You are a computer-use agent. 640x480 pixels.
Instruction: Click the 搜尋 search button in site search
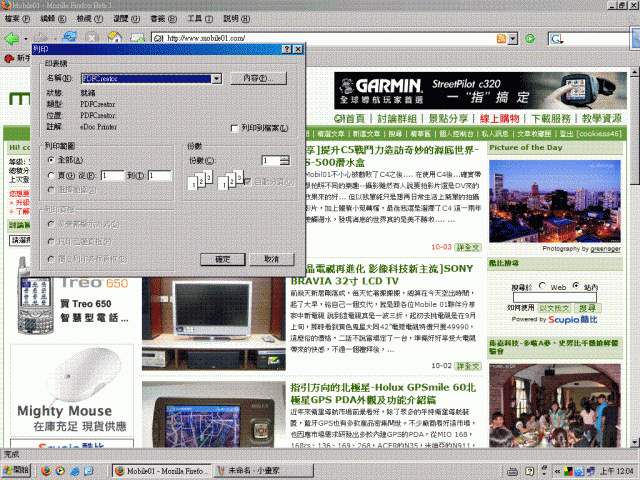[587, 308]
